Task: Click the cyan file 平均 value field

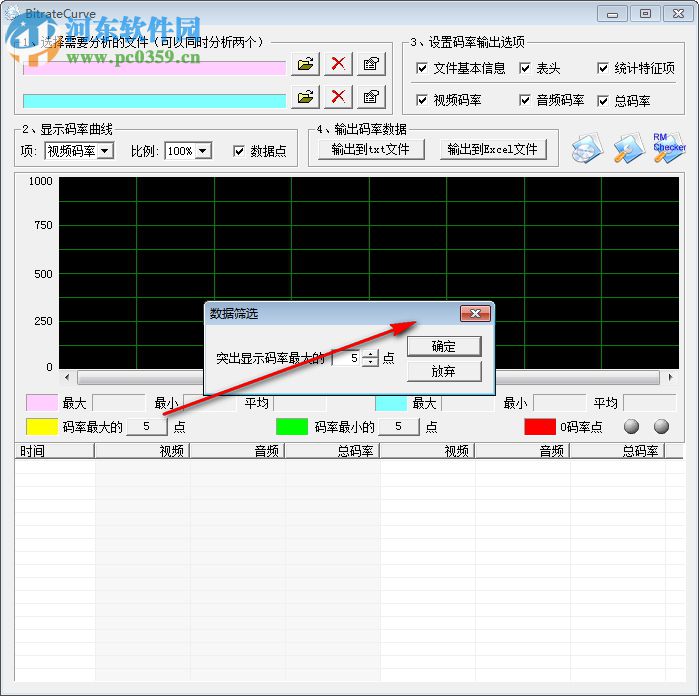Action: 650,403
